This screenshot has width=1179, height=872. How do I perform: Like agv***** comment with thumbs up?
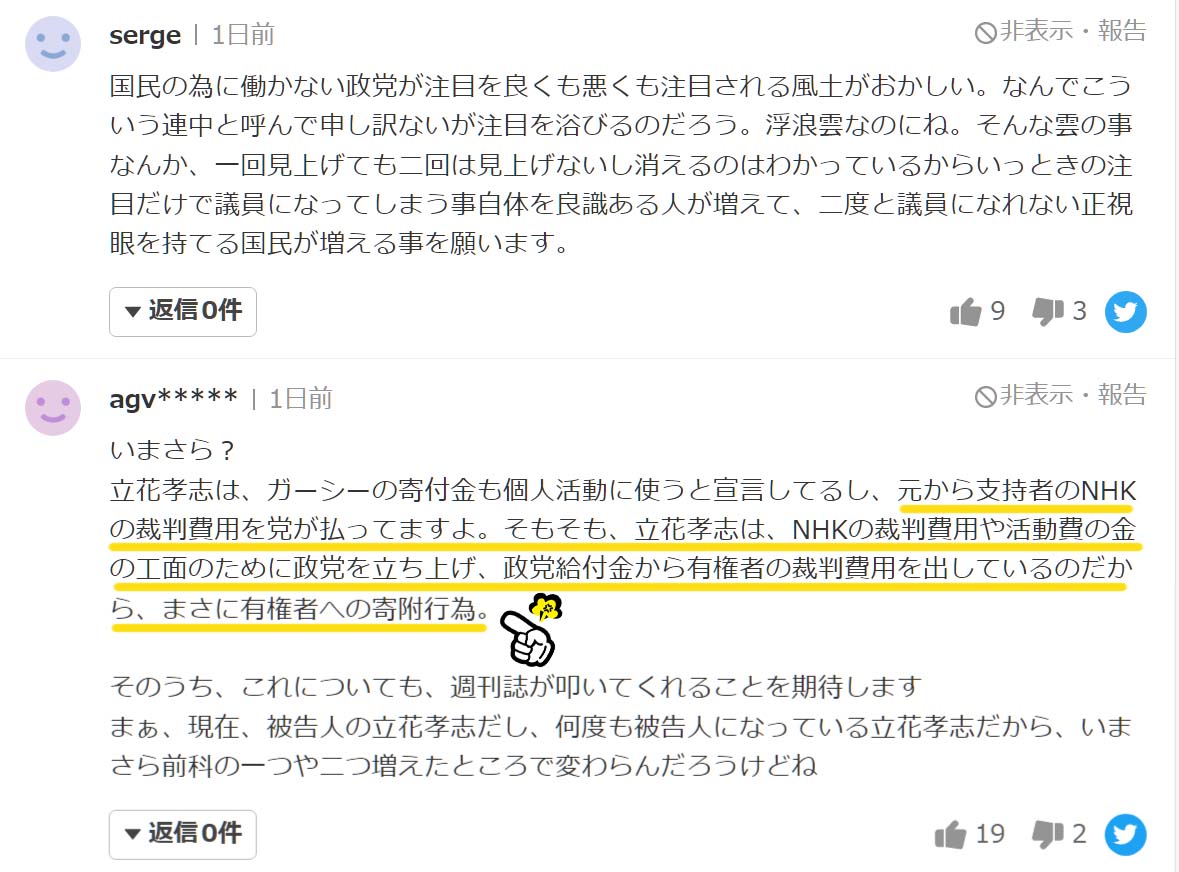[950, 834]
